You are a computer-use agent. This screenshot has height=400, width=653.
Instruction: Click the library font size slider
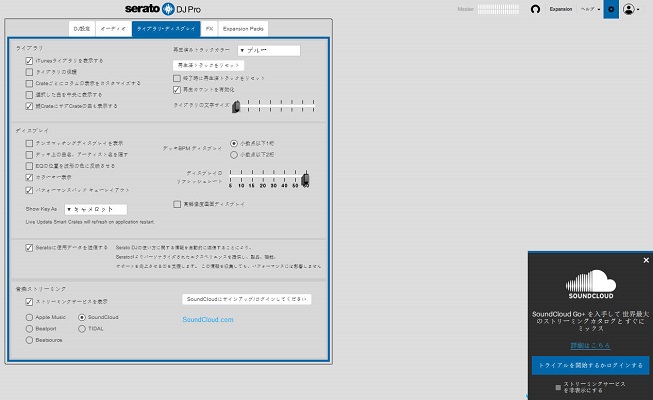coord(275,106)
